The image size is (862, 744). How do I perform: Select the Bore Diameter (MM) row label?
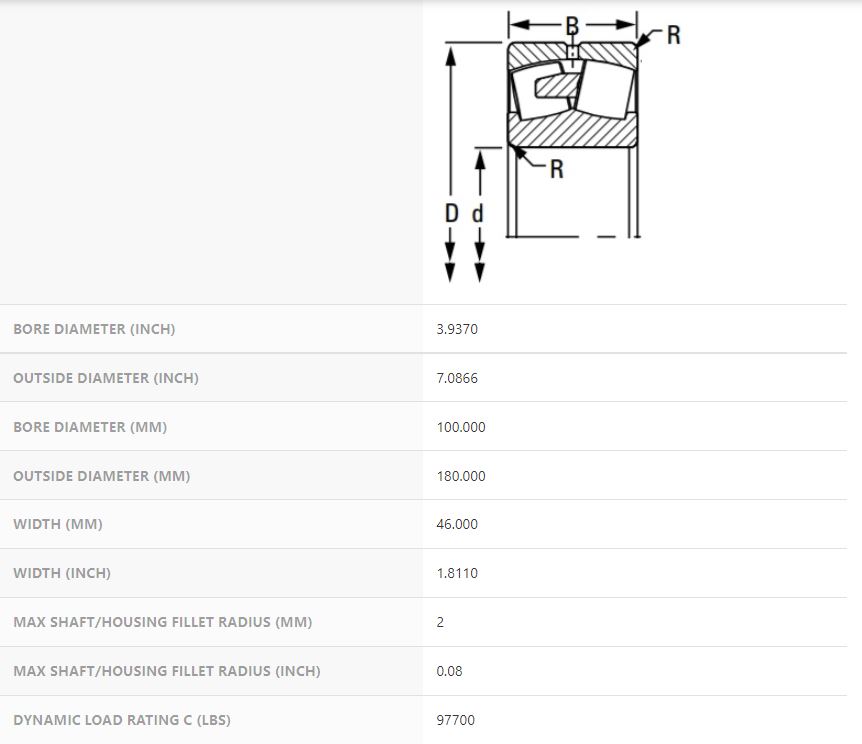coord(90,427)
